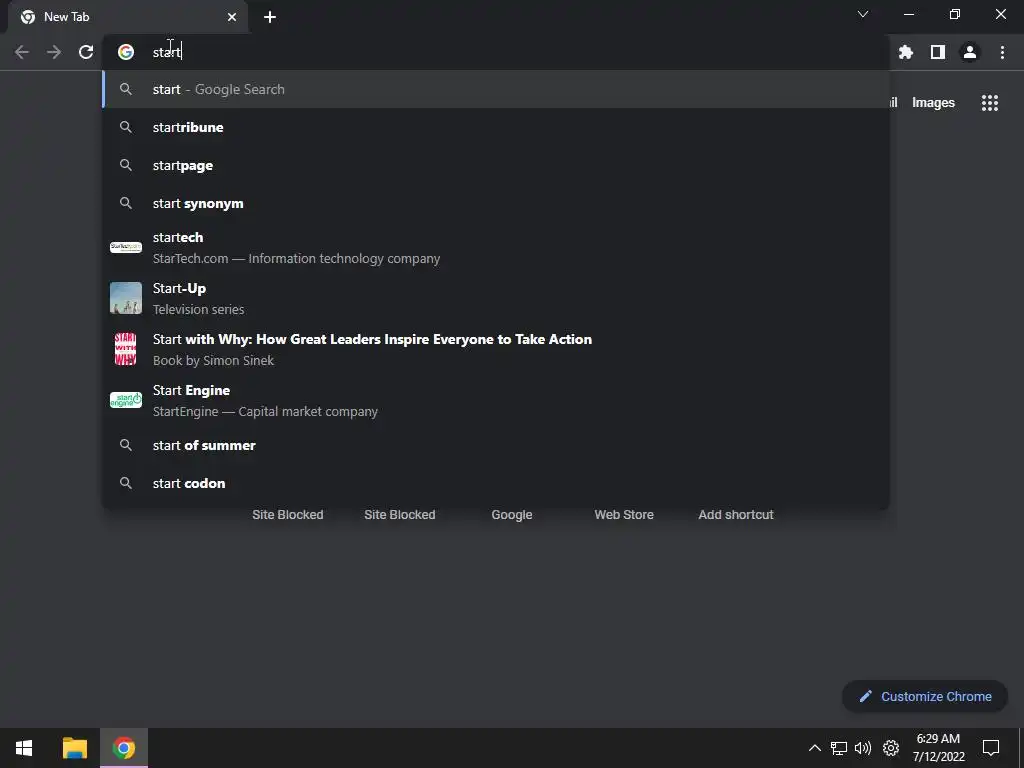Open the profile avatar icon

point(970,52)
